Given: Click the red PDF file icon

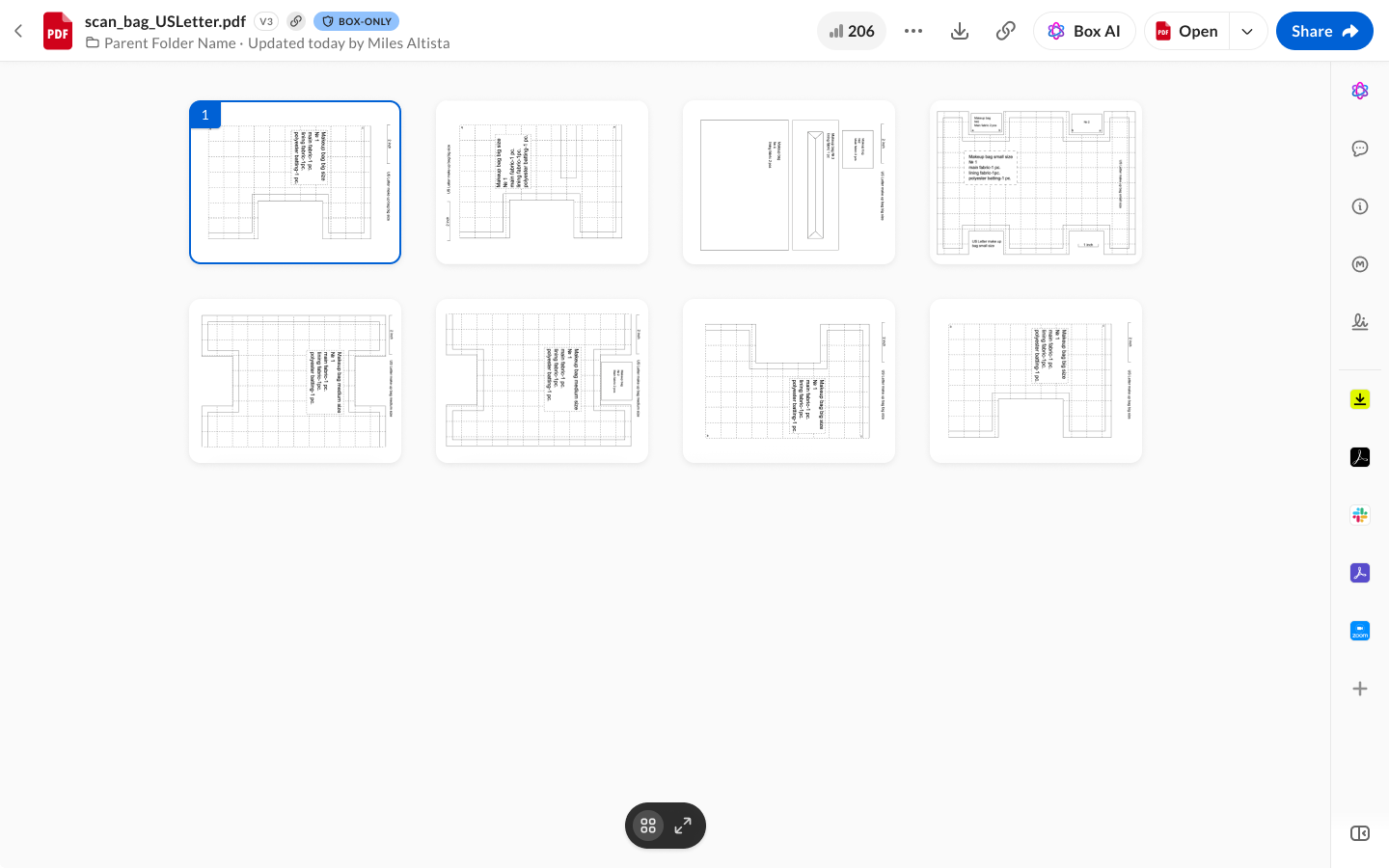Looking at the screenshot, I should [58, 31].
